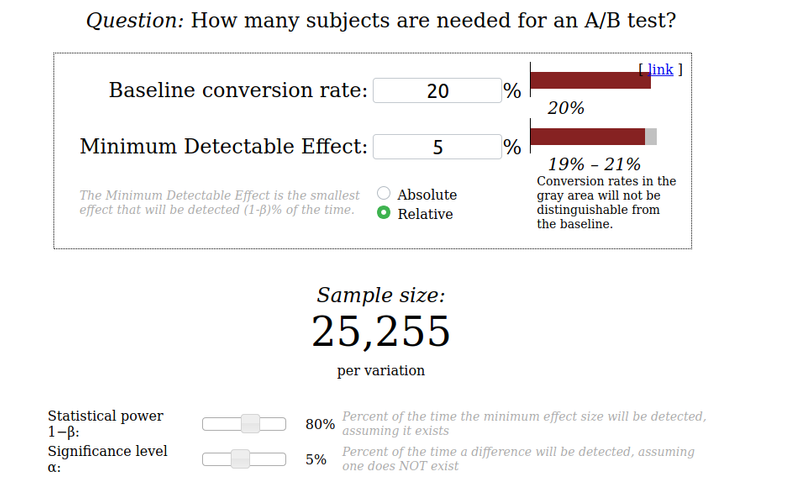Click the Minimum Detectable Effect input field

[x=437, y=147]
